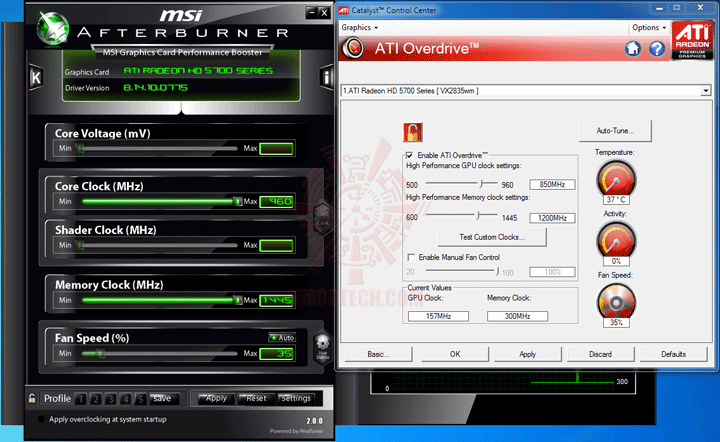Click Test Custom Clocks button
Image resolution: width=720 pixels, height=442 pixels.
[x=492, y=237]
